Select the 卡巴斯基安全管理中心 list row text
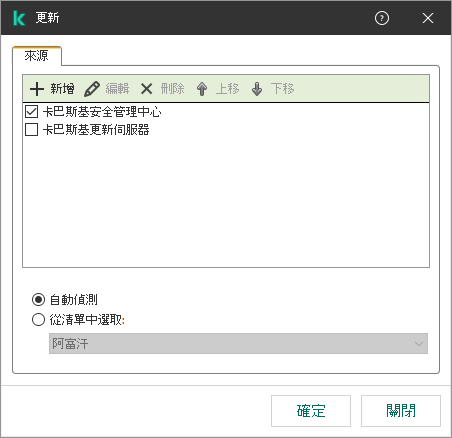The image size is (452, 438). click(x=102, y=112)
